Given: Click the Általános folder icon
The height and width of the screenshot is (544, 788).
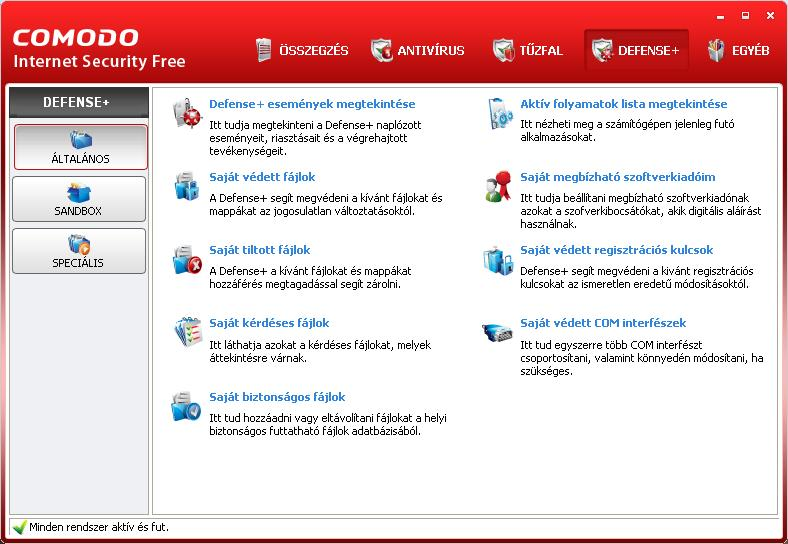Looking at the screenshot, I should click(x=81, y=140).
